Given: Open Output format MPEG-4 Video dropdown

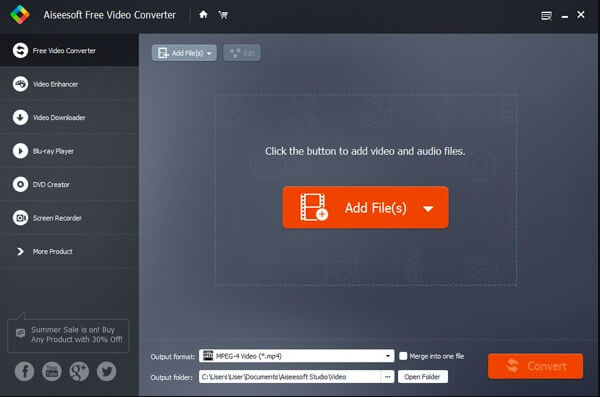Looking at the screenshot, I should pos(297,356).
